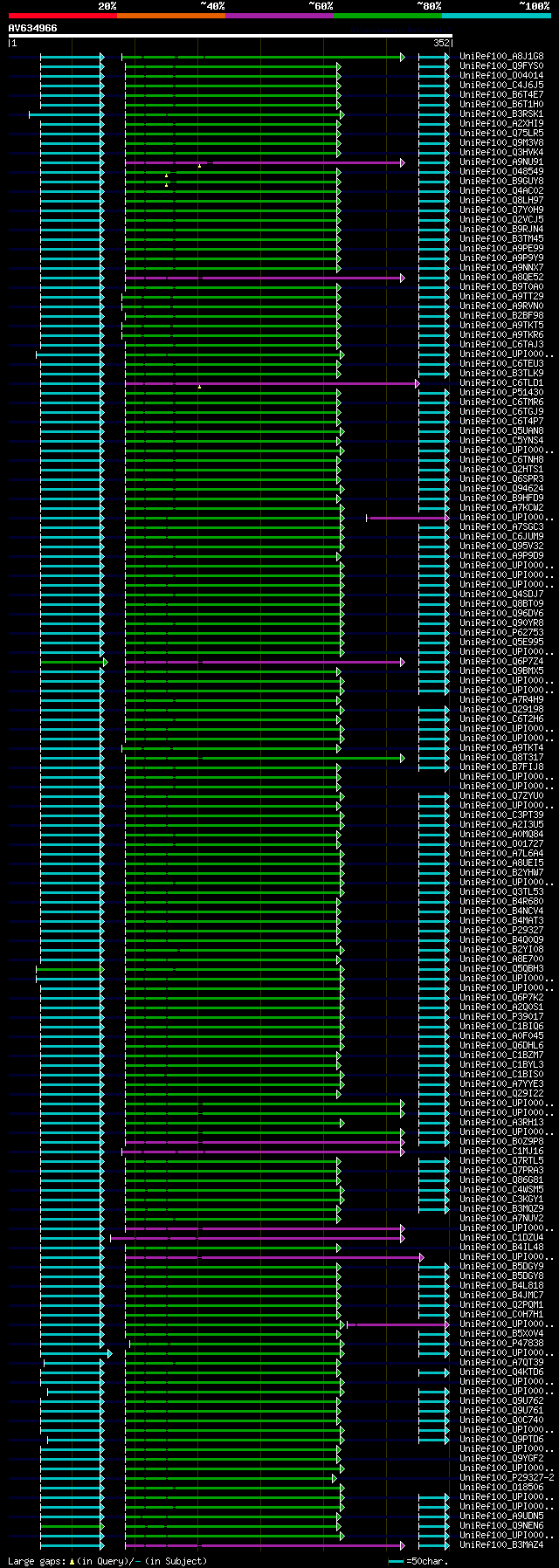Select the UniRef100_A7YYE3 label
Image resolution: width=559 pixels, height=1568 pixels.
tap(501, 1084)
